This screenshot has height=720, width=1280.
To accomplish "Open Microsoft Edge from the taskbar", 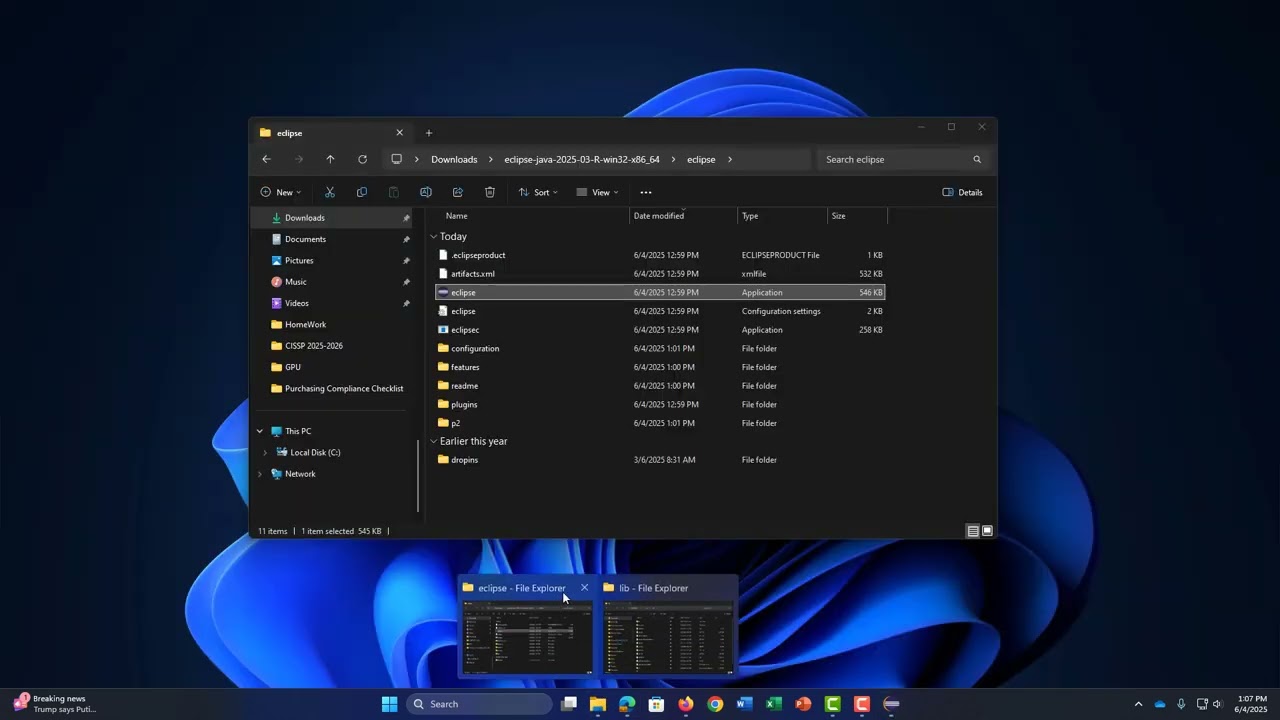I will click(627, 704).
